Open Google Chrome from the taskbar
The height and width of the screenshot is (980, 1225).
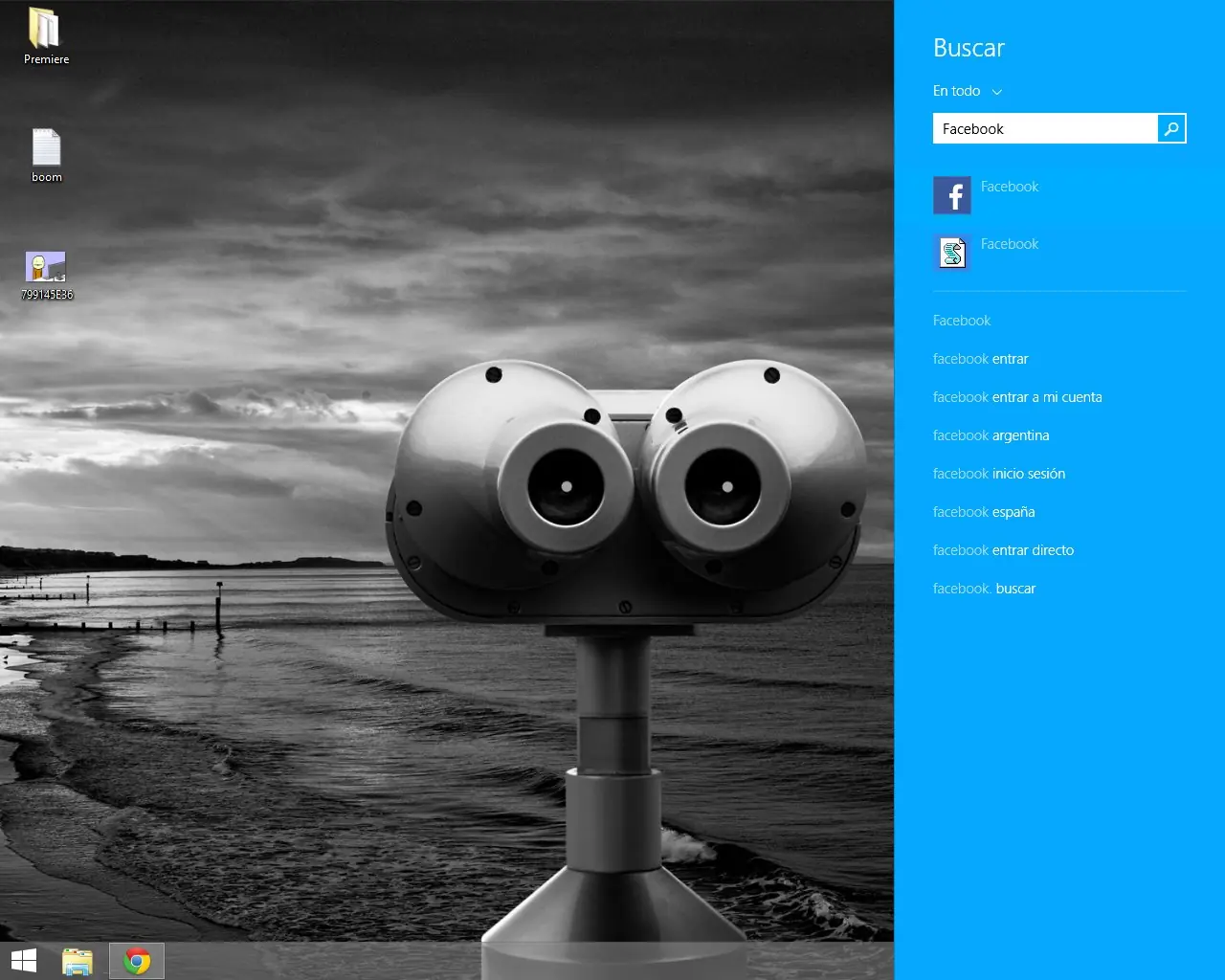pyautogui.click(x=137, y=961)
